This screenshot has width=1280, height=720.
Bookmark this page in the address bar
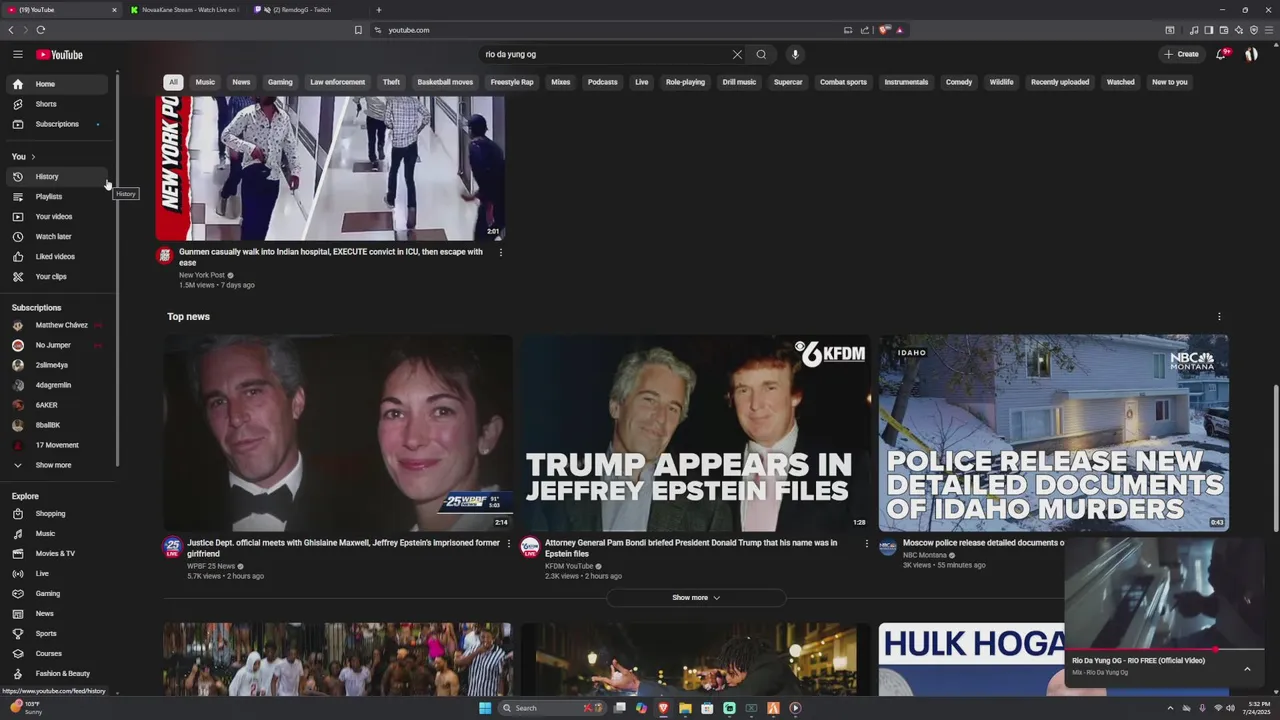pyautogui.click(x=358, y=30)
